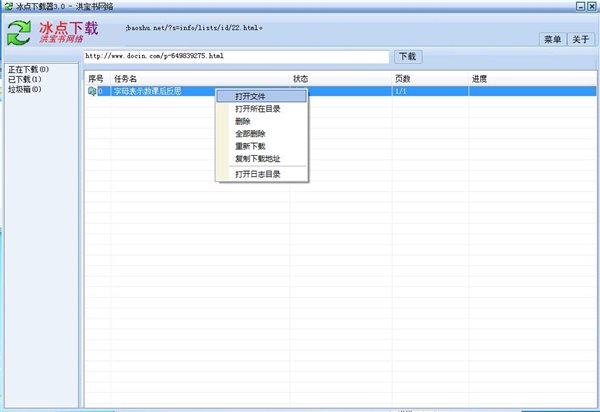Choose 打开所在目录 from context menu
This screenshot has height=412, width=600.
click(x=261, y=109)
